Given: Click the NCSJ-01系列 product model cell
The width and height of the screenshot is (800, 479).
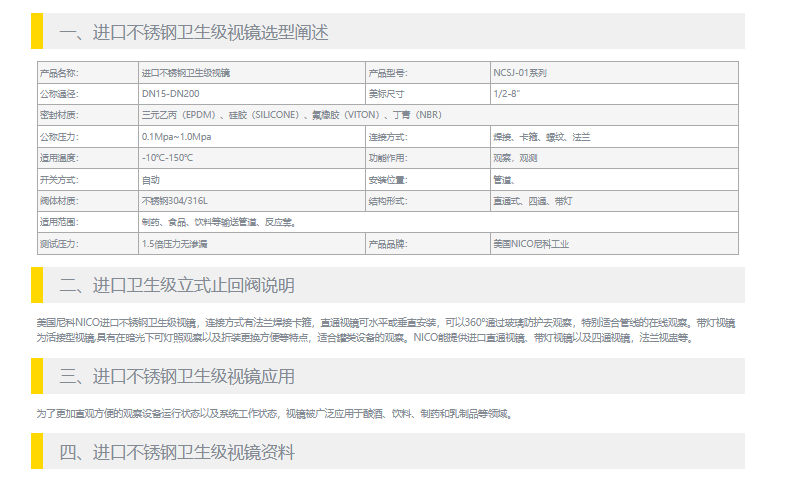Looking at the screenshot, I should (x=519, y=73).
